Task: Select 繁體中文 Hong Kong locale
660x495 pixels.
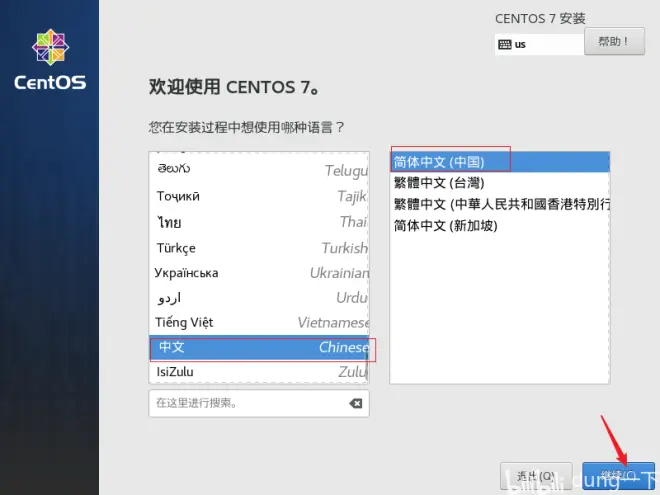Action: click(500, 204)
